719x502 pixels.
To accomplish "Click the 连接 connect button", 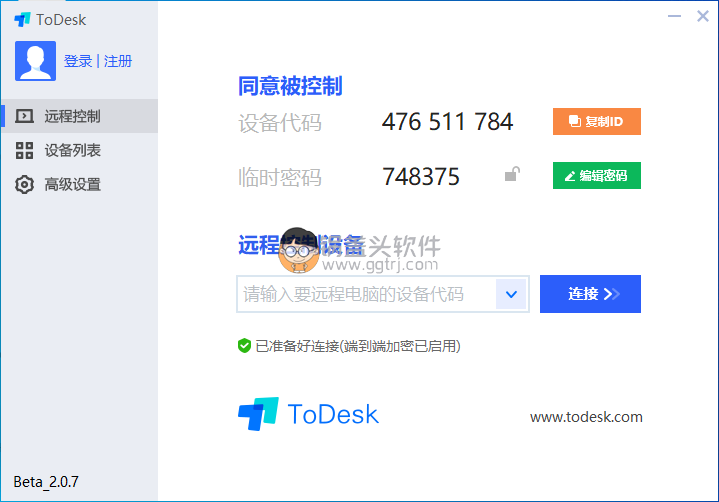I will [590, 294].
